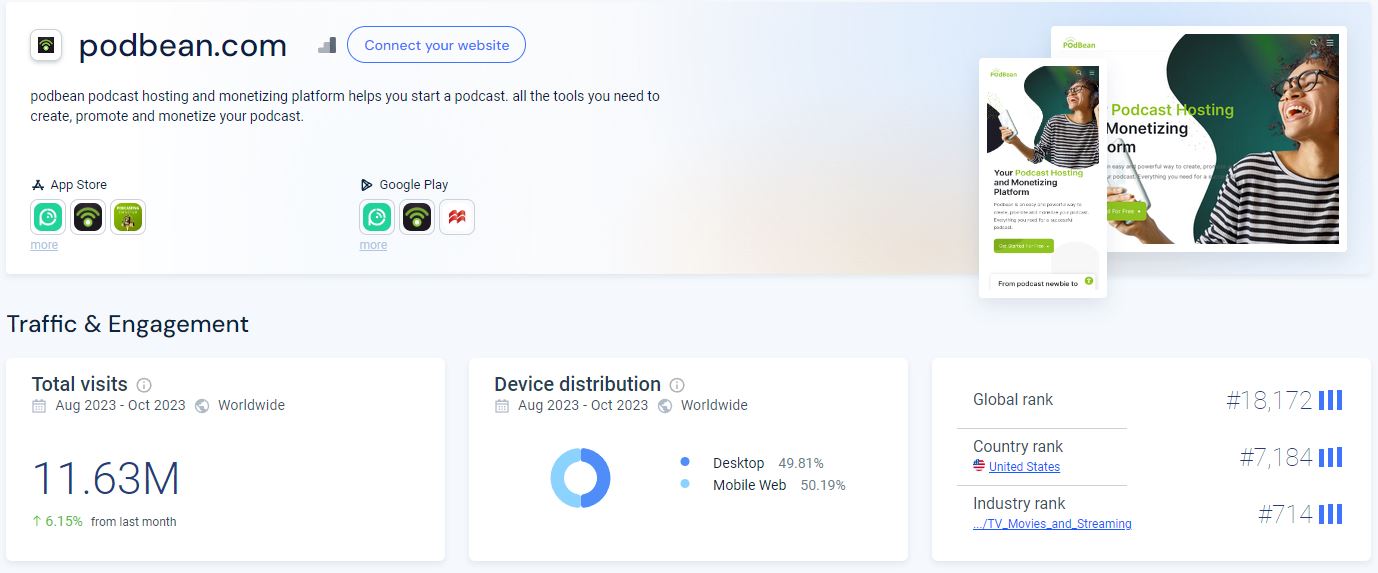This screenshot has width=1378, height=573.
Task: Open the United States country rank link
Action: tap(1024, 467)
